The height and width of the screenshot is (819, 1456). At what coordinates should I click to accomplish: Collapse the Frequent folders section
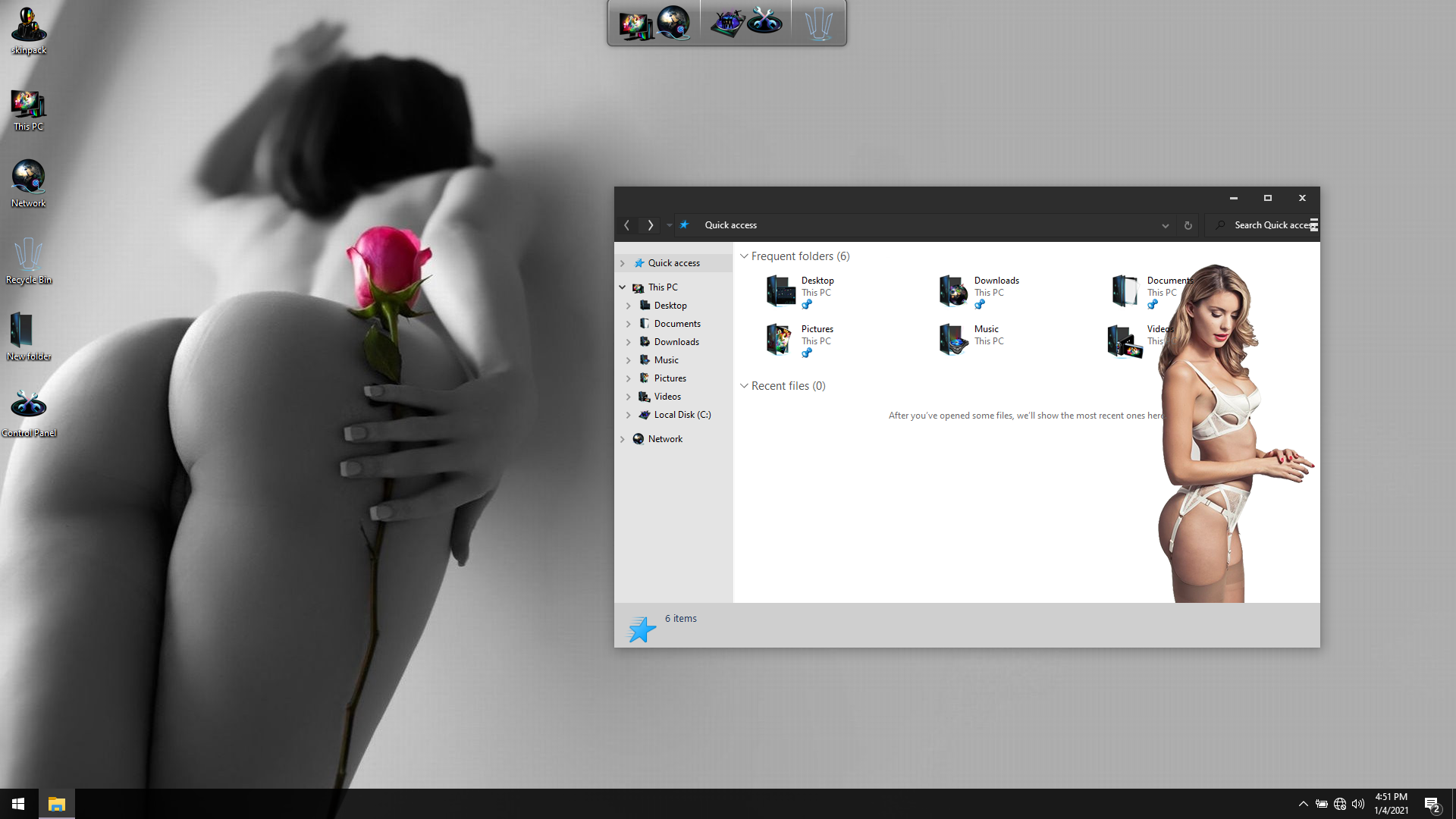tap(744, 256)
